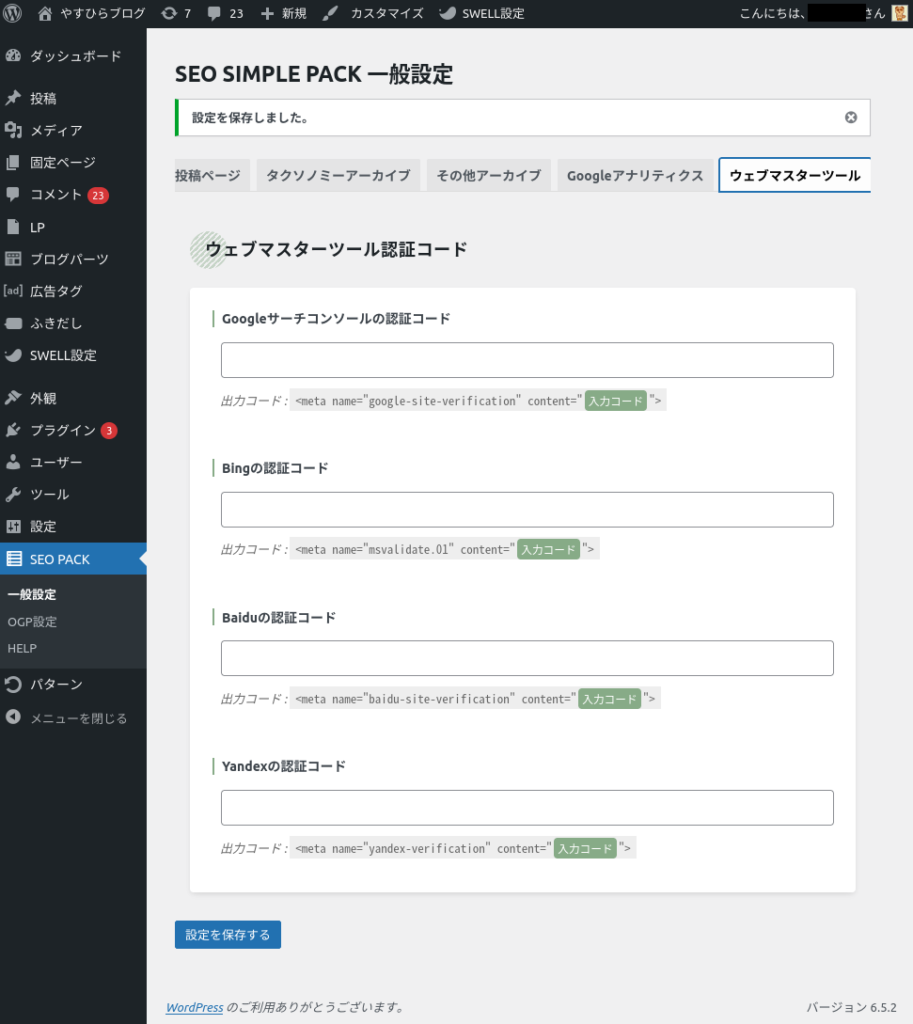Image resolution: width=913 pixels, height=1024 pixels.
Task: Open OGP設定 submenu item
Action: (32, 621)
